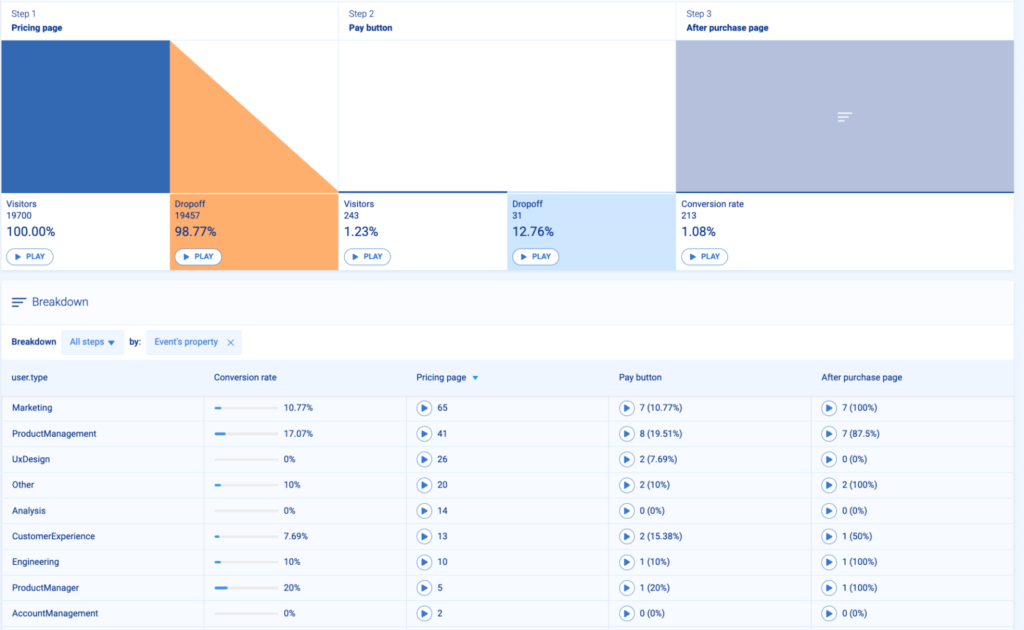
Task: Select the ProductManagement row label
Action: (54, 434)
